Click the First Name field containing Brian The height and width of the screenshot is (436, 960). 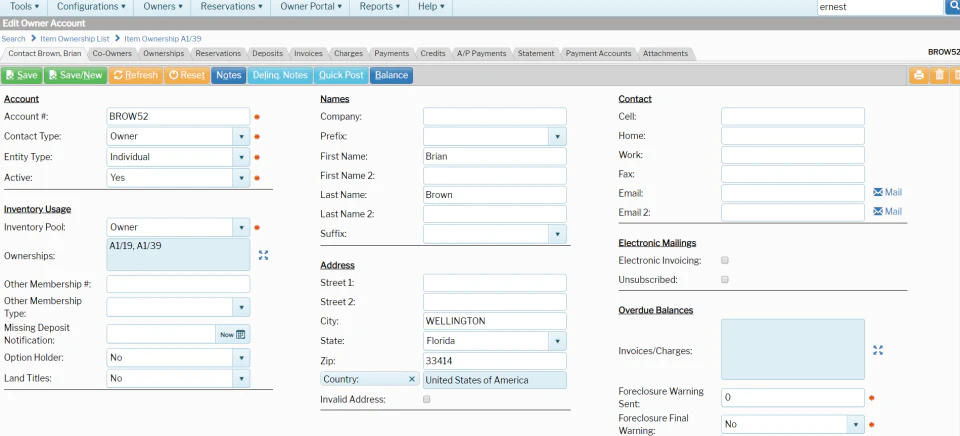pos(495,156)
